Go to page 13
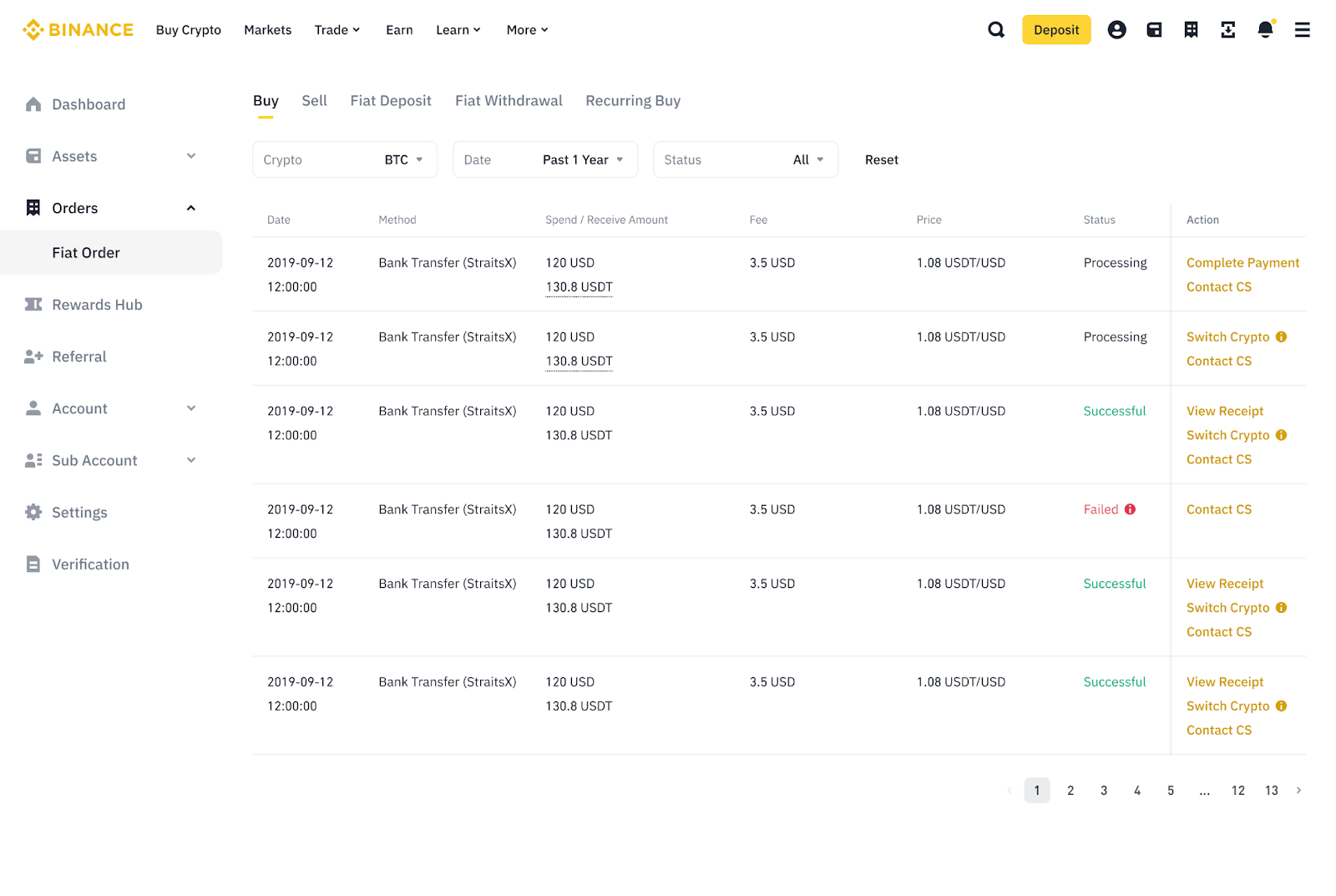 (1271, 790)
